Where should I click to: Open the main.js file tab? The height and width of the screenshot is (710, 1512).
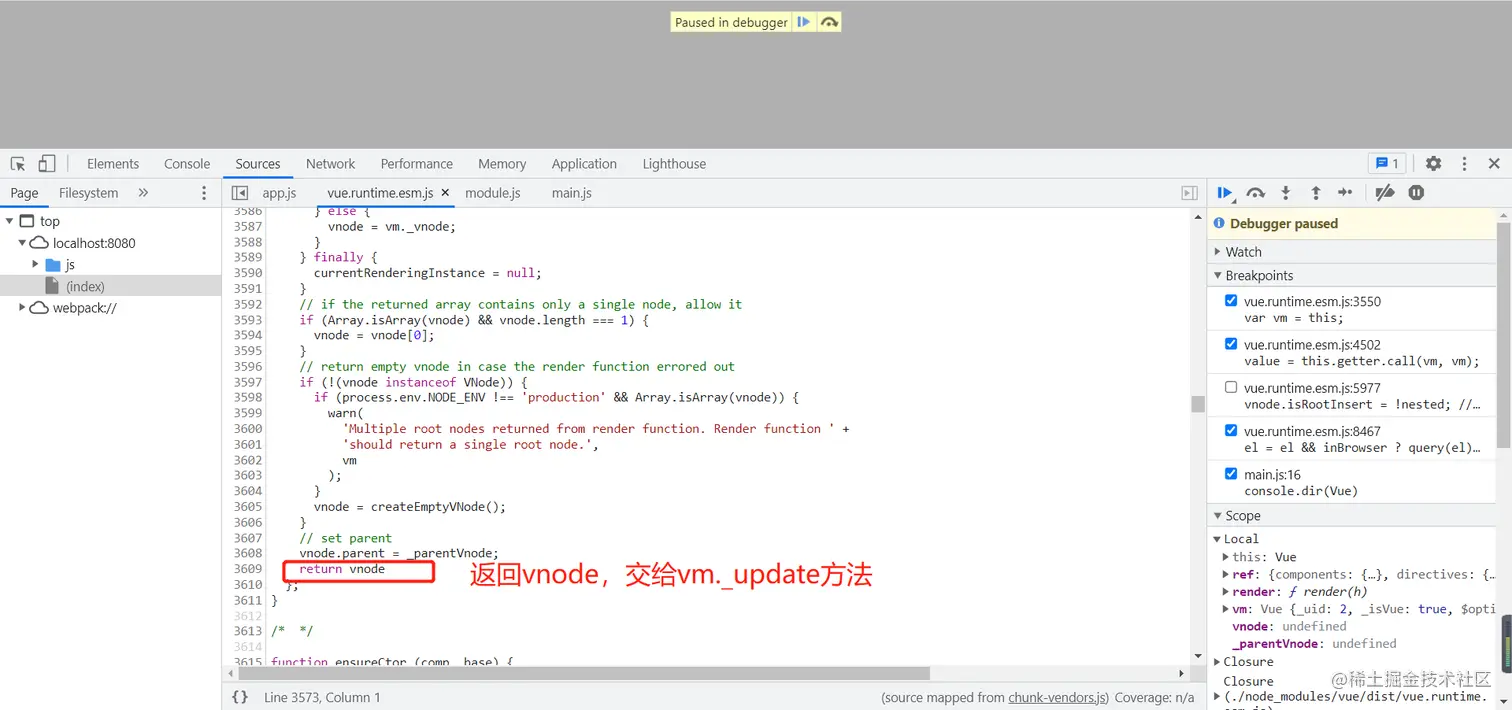click(x=572, y=193)
